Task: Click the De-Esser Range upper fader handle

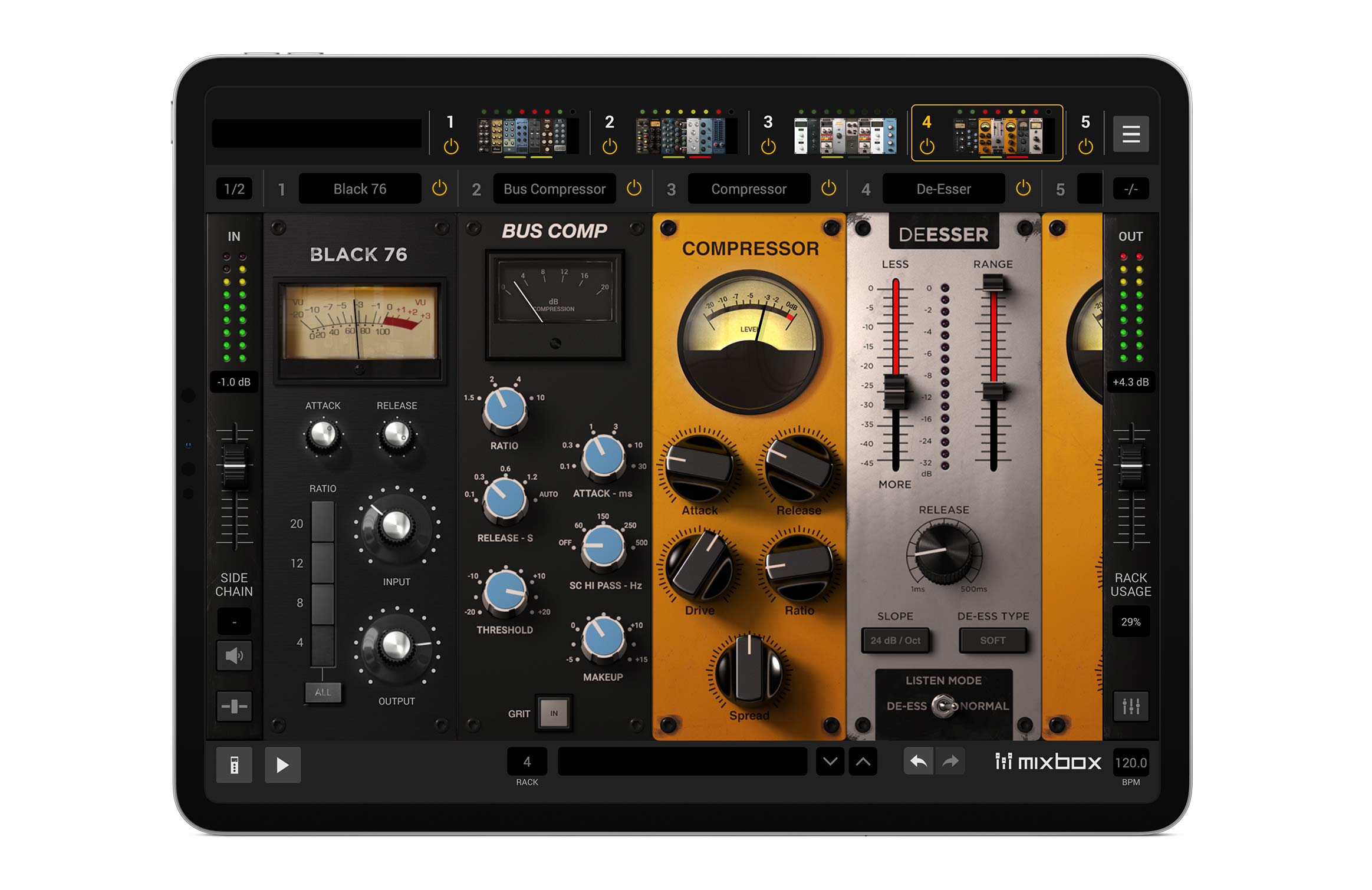Action: [993, 283]
